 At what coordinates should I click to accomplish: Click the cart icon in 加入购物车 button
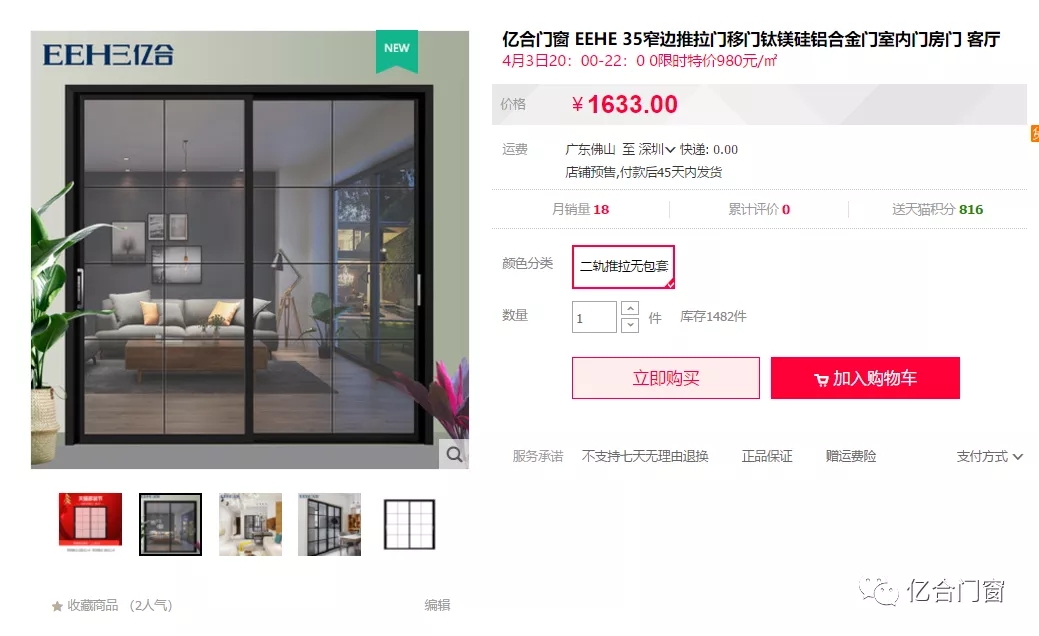[821, 380]
